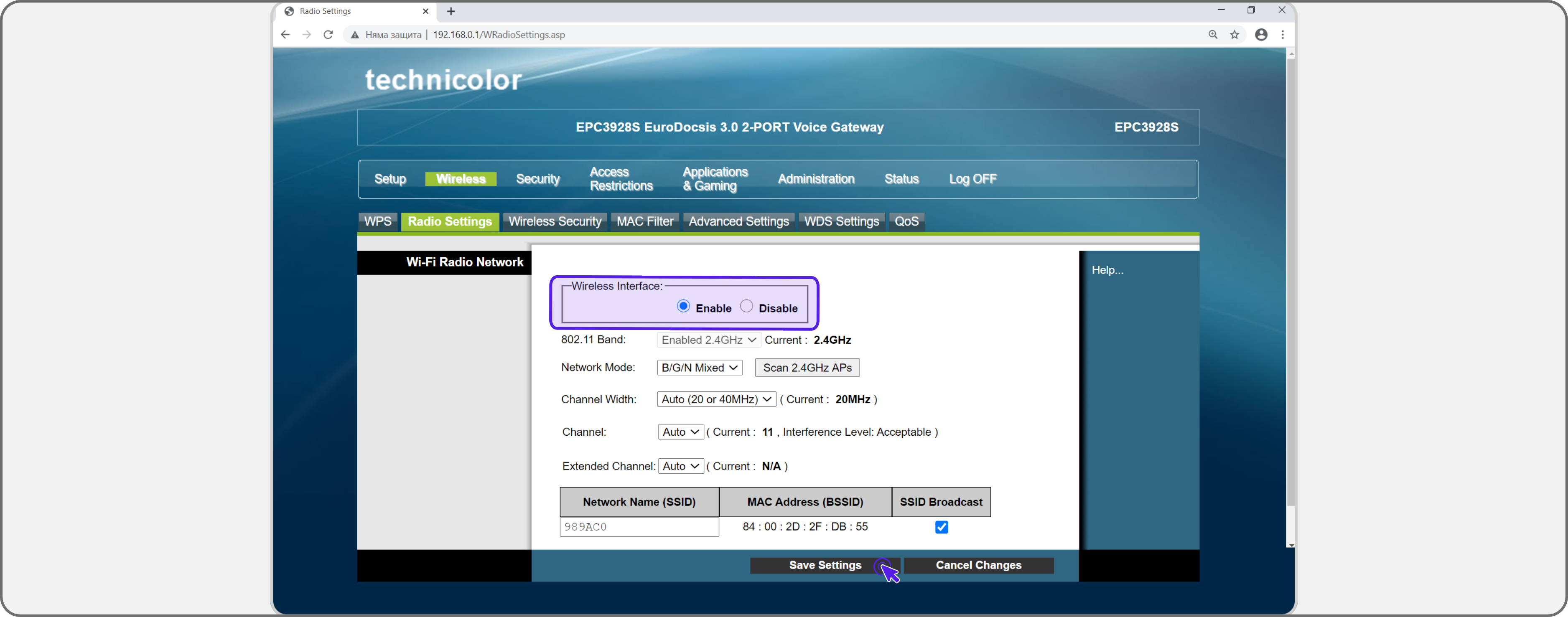Open the Setup main menu
This screenshot has width=1568, height=617.
click(390, 179)
